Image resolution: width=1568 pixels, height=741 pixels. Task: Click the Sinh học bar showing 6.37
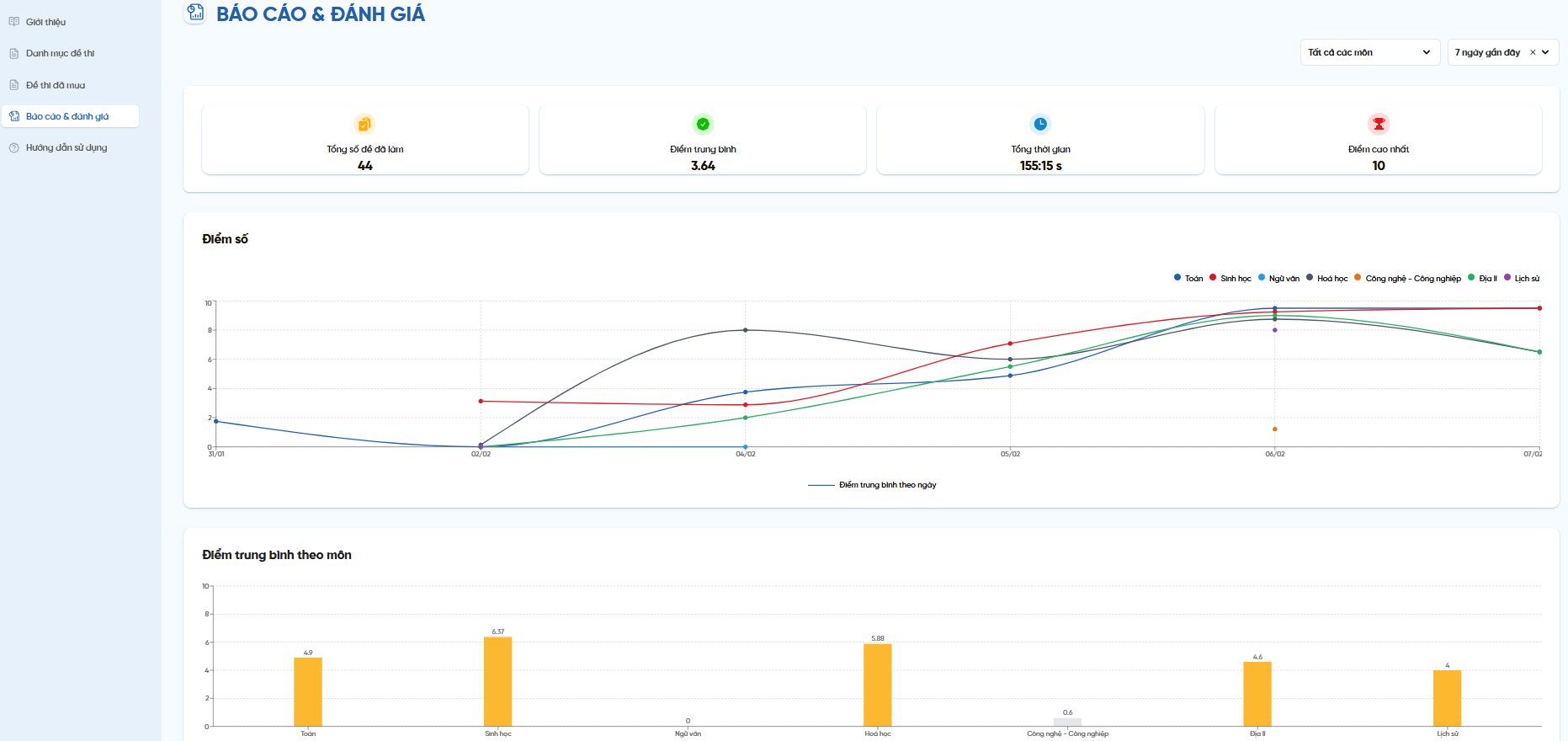pos(497,681)
